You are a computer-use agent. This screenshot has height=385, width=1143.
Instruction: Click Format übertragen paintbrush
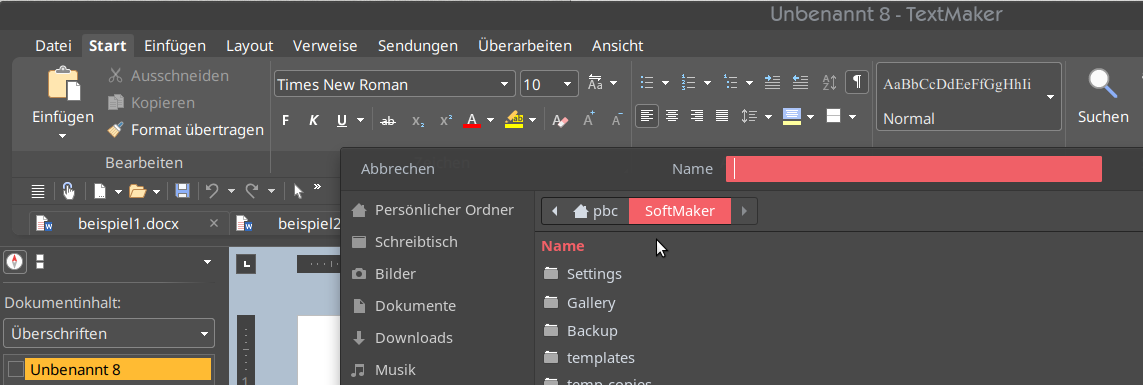[185, 130]
